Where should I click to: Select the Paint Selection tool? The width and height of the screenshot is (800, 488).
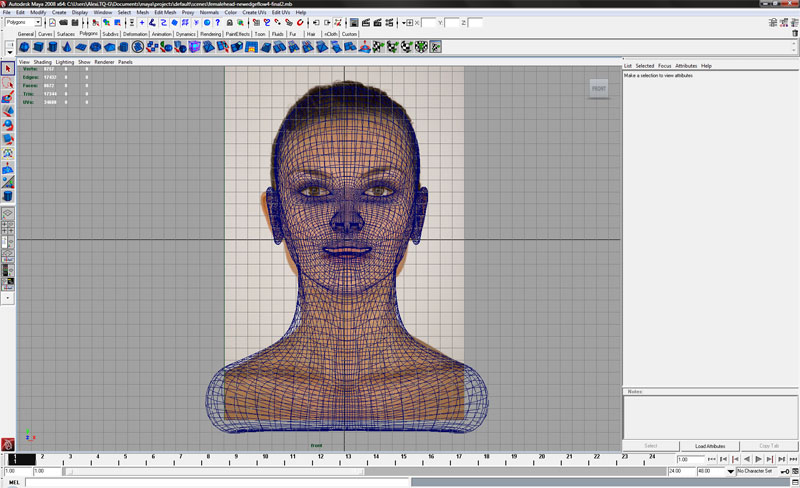[x=8, y=97]
